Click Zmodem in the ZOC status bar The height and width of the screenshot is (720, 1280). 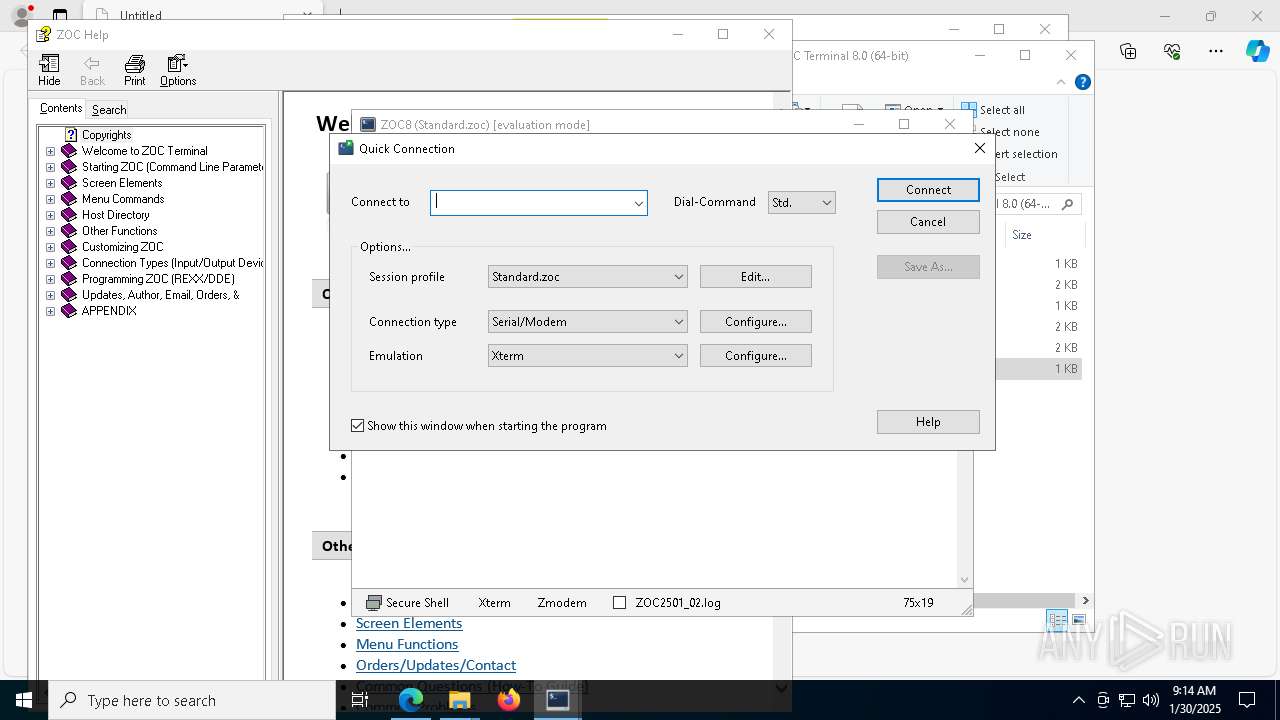coord(562,603)
